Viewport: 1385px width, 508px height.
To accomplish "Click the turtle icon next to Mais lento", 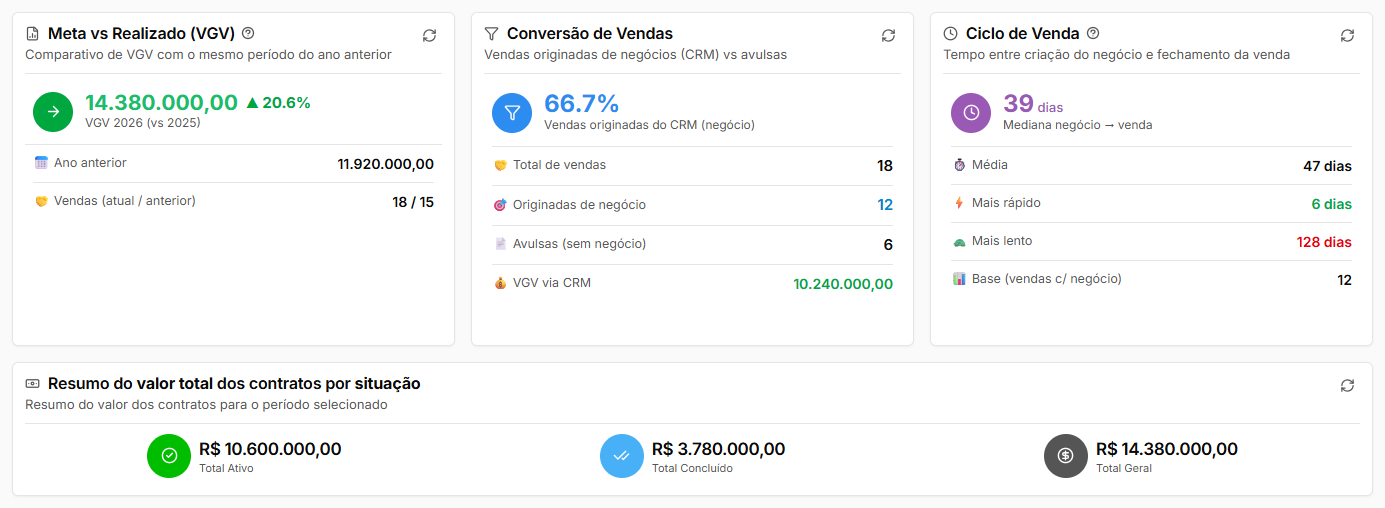I will click(x=959, y=241).
